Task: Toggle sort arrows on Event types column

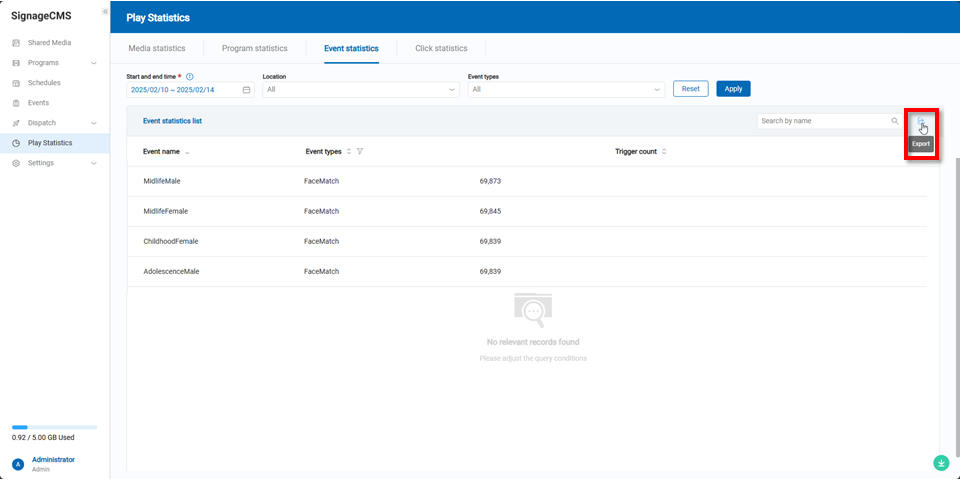Action: (349, 152)
